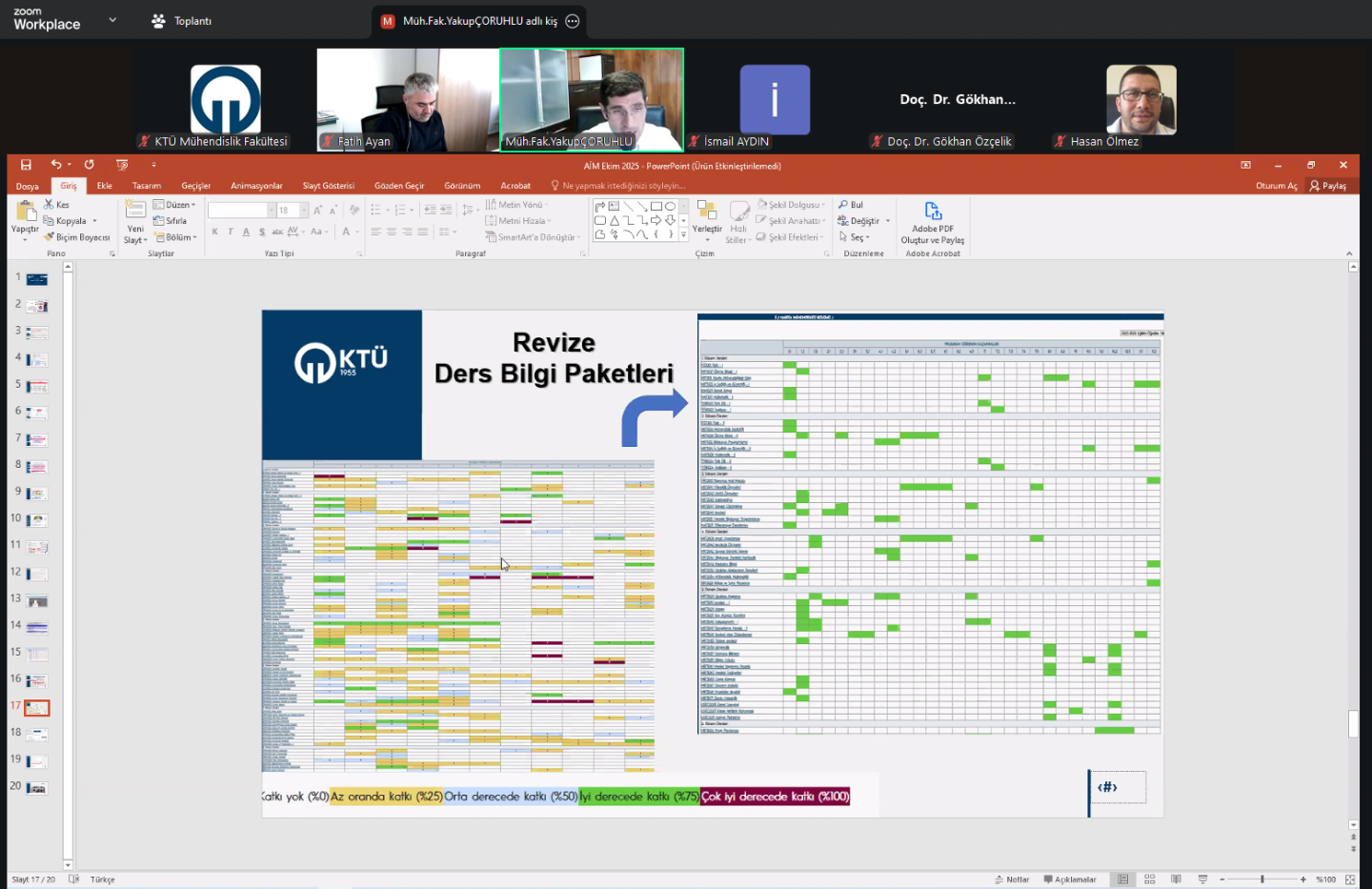This screenshot has height=889, width=1372.
Task: Expand the Zoom Workplace dropdown chevron
Action: [112, 20]
